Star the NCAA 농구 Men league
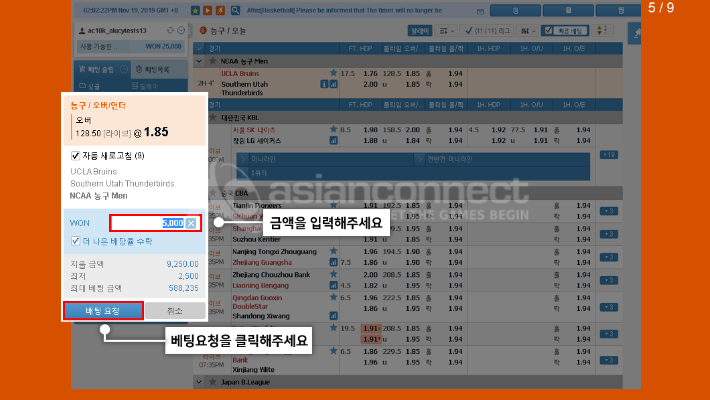 click(212, 61)
